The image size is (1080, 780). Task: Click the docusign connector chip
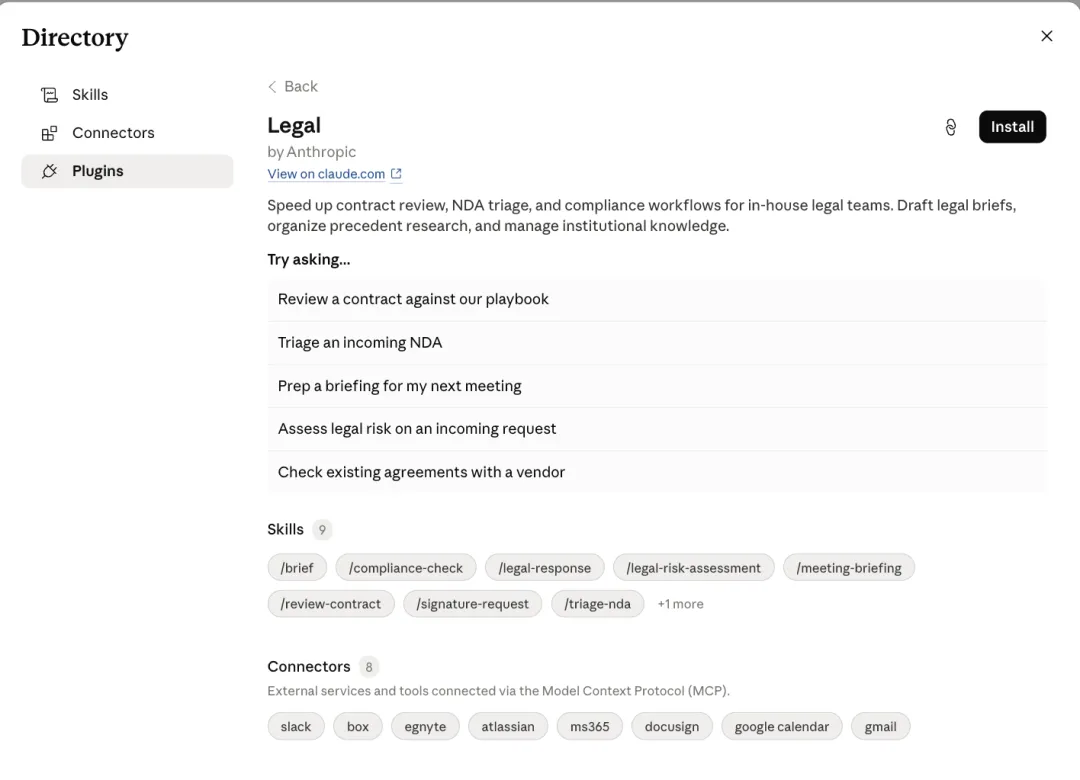pyautogui.click(x=672, y=727)
